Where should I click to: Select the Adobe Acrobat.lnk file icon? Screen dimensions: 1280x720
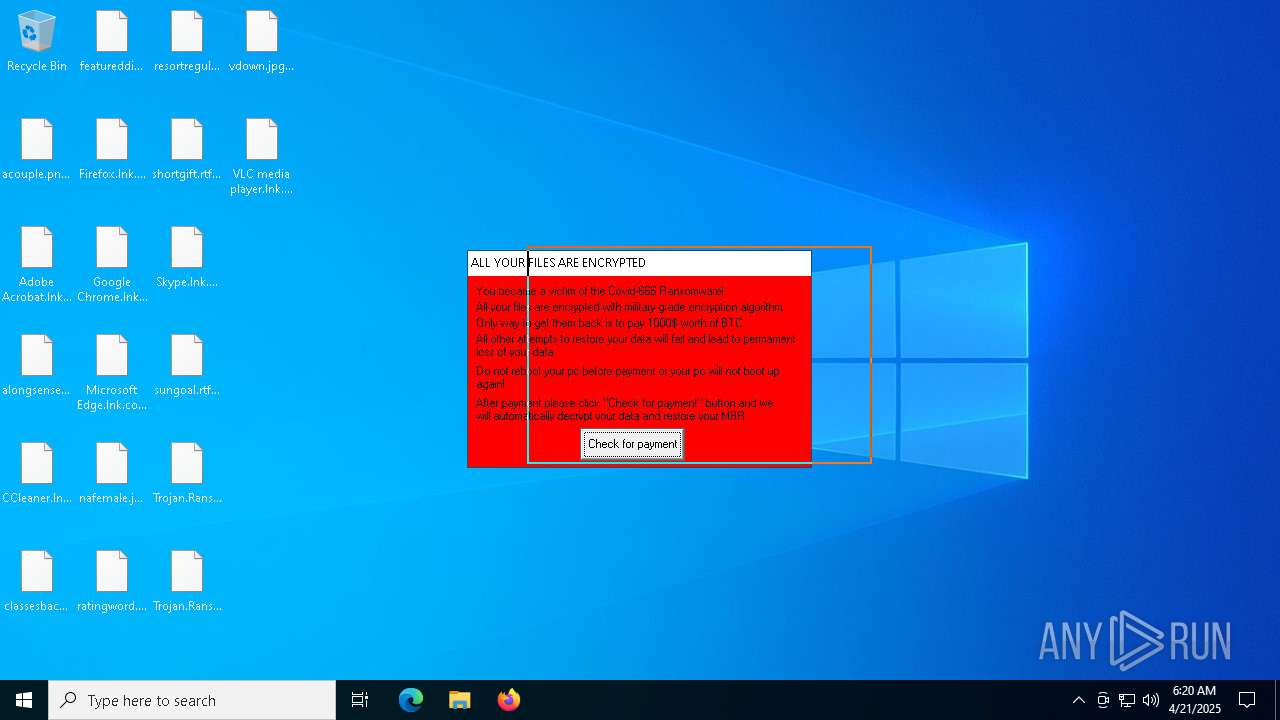(x=37, y=264)
